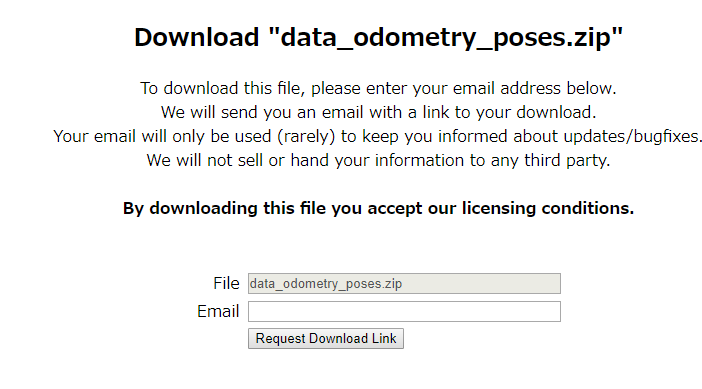Image resolution: width=702 pixels, height=389 pixels.
Task: Click the word "Download" in the page title
Action: click(197, 37)
